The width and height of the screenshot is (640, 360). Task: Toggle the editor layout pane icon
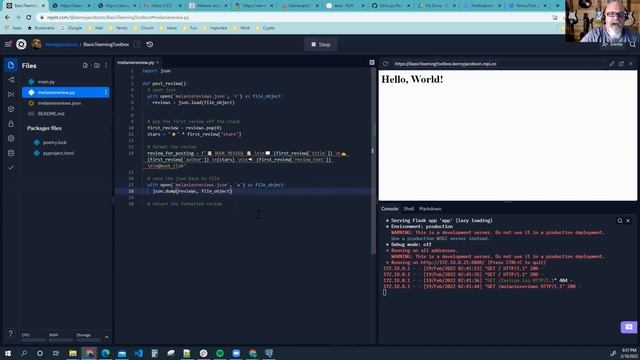click(x=372, y=62)
